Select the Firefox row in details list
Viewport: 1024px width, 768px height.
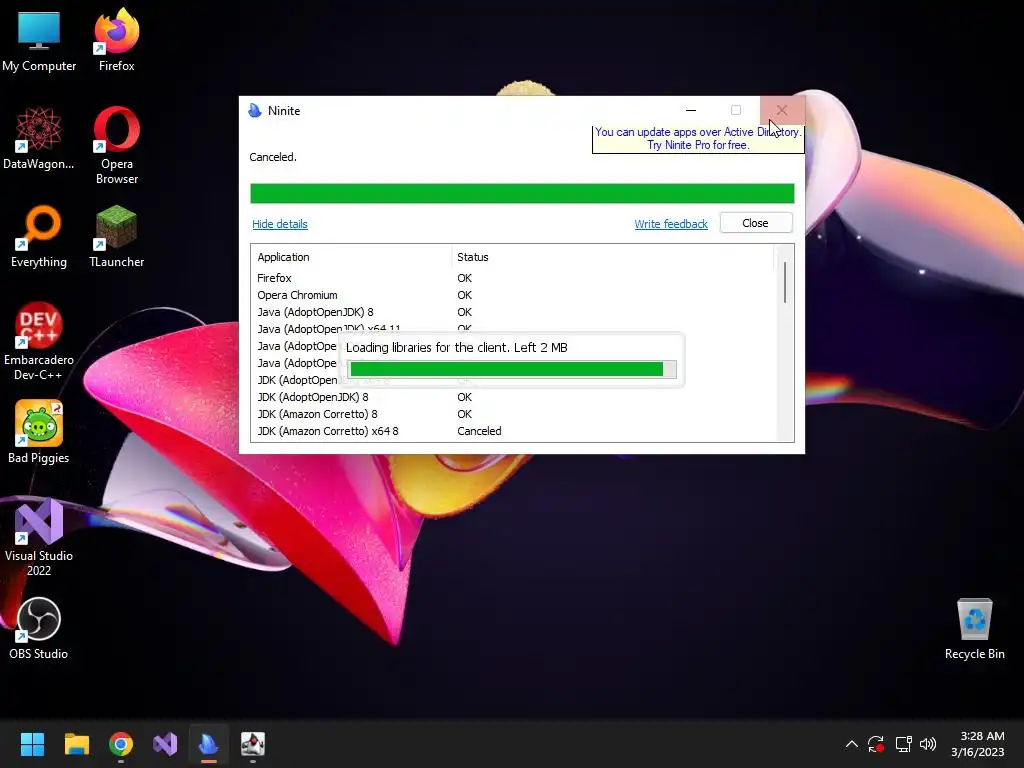(513, 278)
